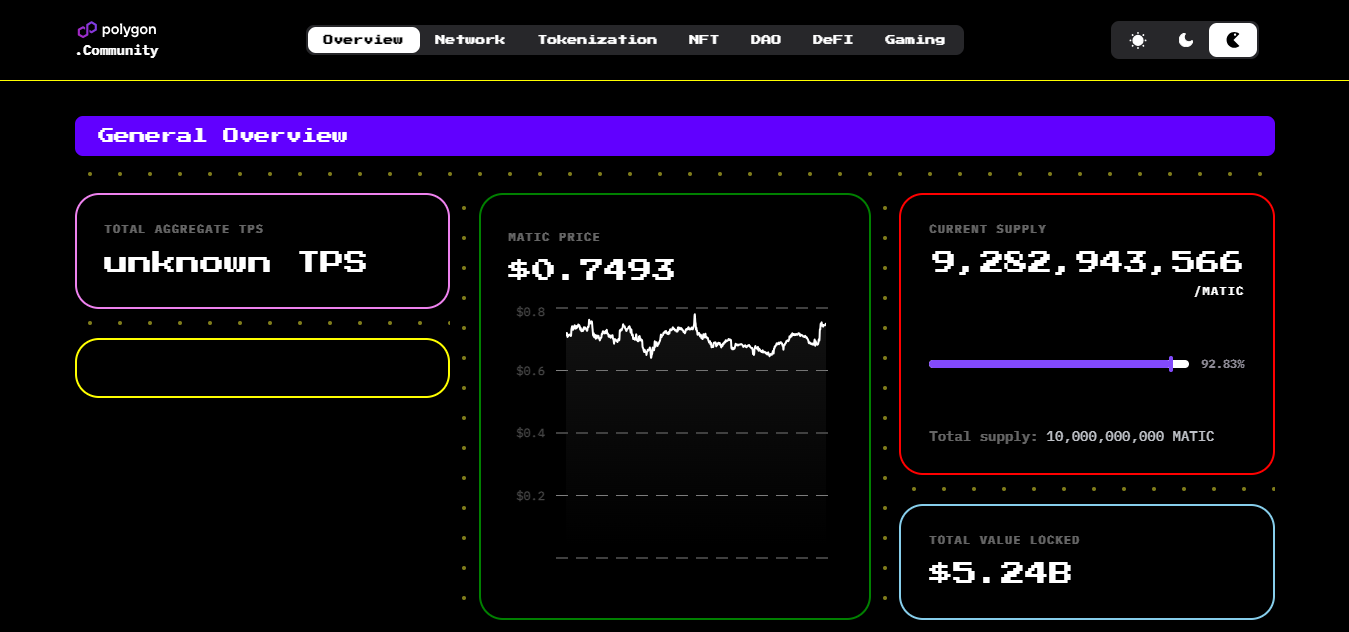Toggle the active Pac-Man theme option

[x=1232, y=40]
